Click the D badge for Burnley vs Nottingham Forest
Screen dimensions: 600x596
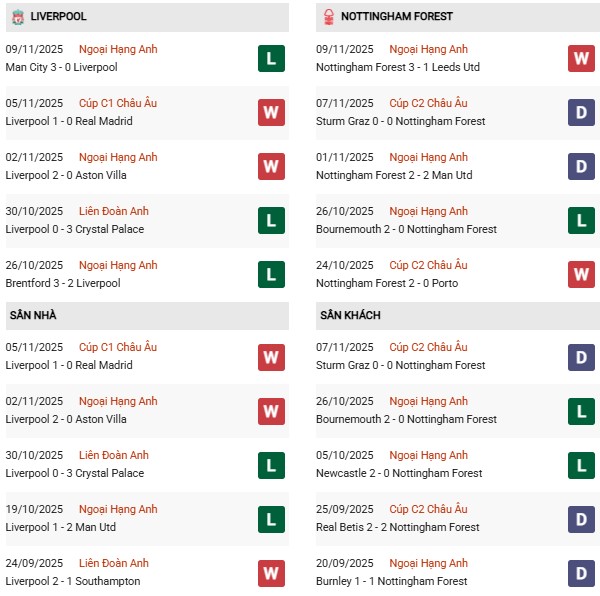tap(582, 573)
